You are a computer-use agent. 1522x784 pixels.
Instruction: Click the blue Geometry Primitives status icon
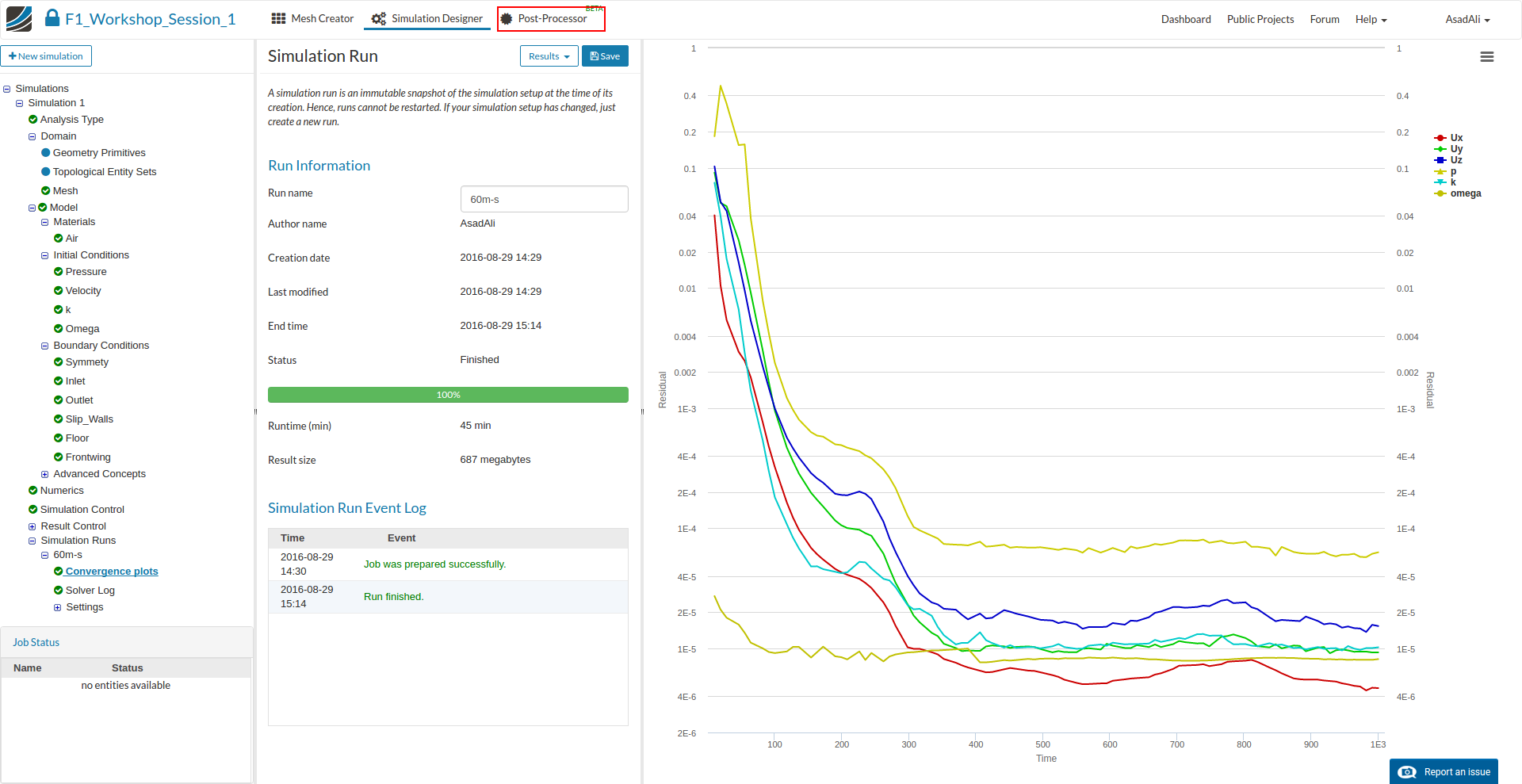pyautogui.click(x=45, y=153)
